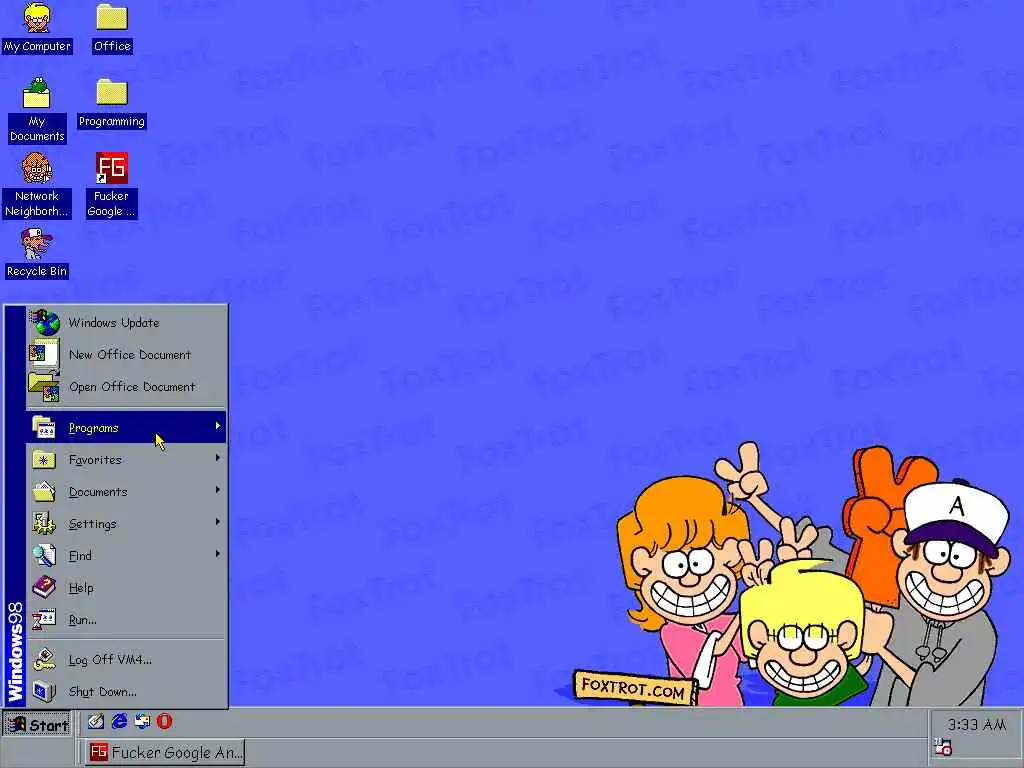Click the Start button on the taskbar
The width and height of the screenshot is (1024, 768).
(37, 725)
